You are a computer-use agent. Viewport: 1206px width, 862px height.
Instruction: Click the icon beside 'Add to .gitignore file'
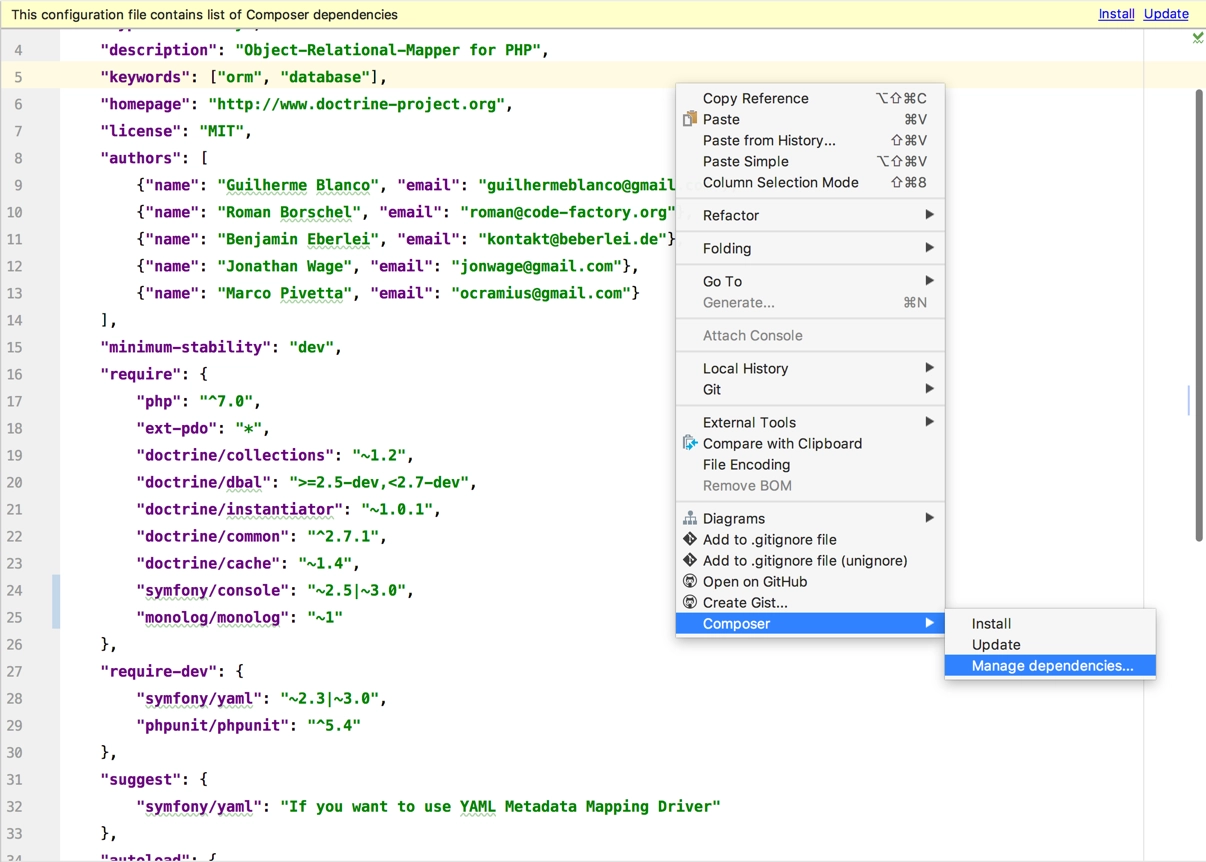coord(689,539)
